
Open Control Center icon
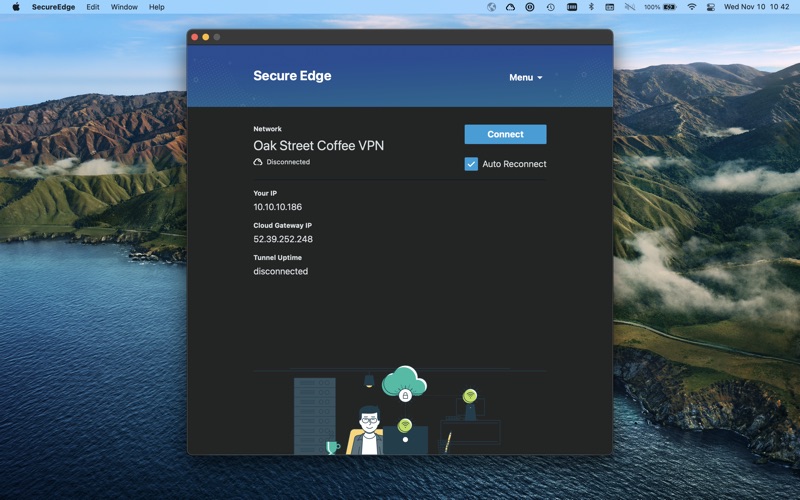[710, 7]
